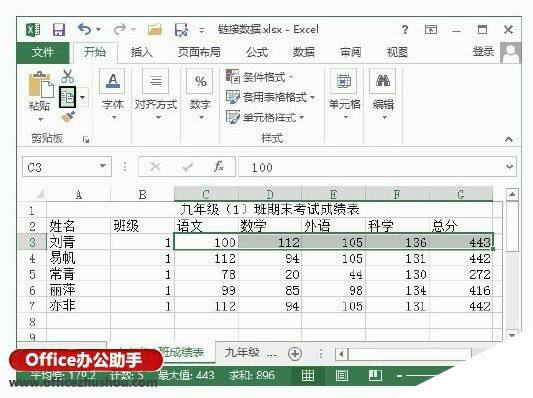Switch to the 页面布局 Page Layout tab
Viewport: 533px width, 398px height.
point(199,52)
